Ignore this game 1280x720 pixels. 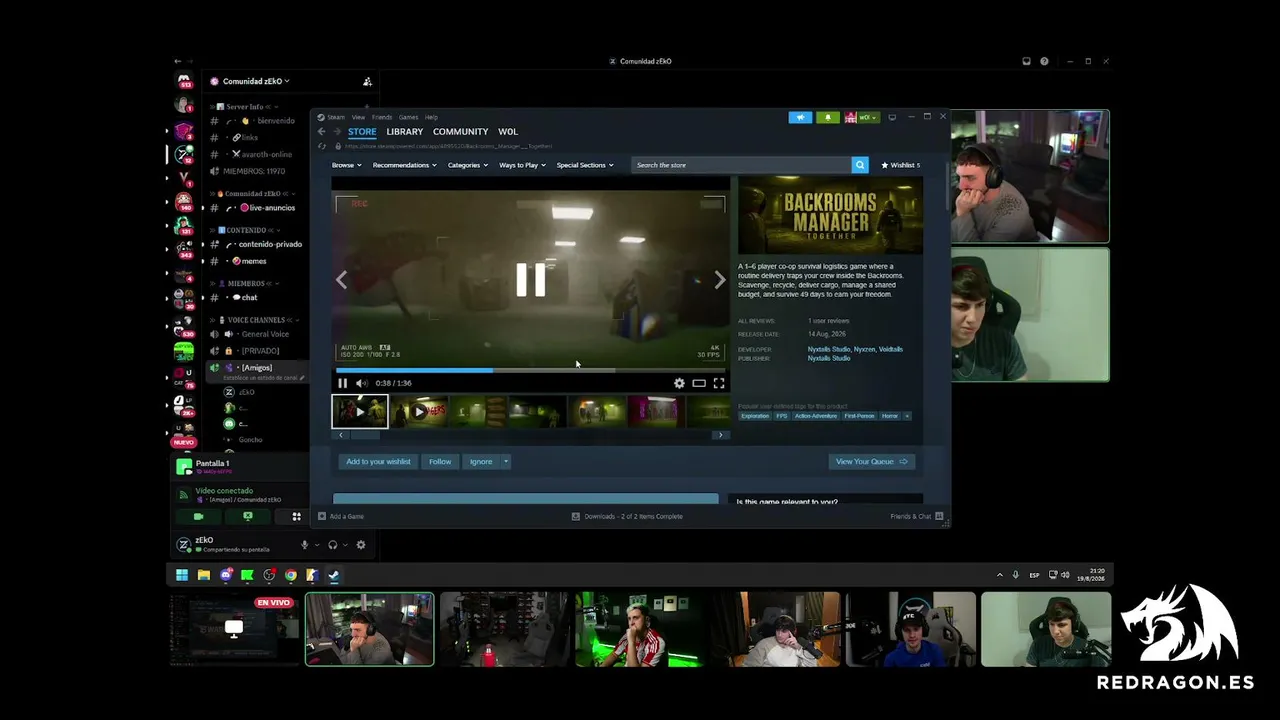coord(481,462)
